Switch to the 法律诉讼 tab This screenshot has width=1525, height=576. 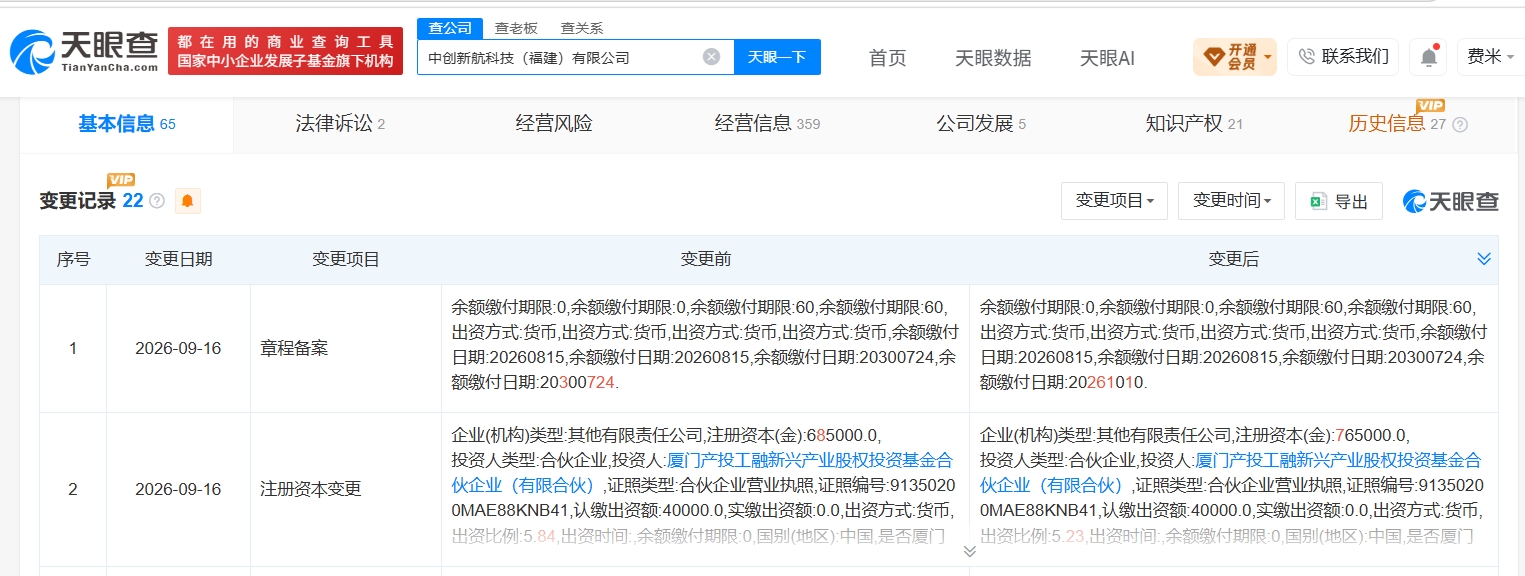coord(340,124)
